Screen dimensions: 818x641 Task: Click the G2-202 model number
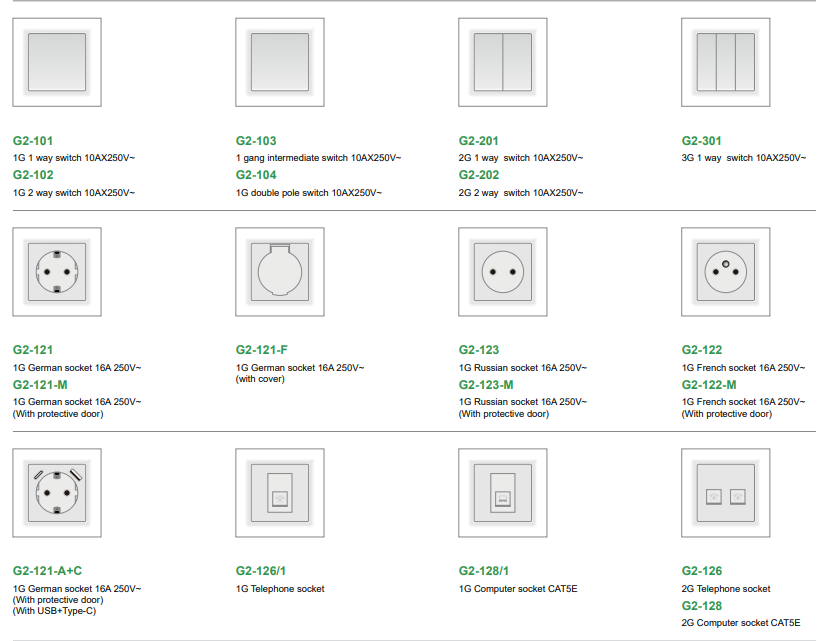[x=479, y=175]
